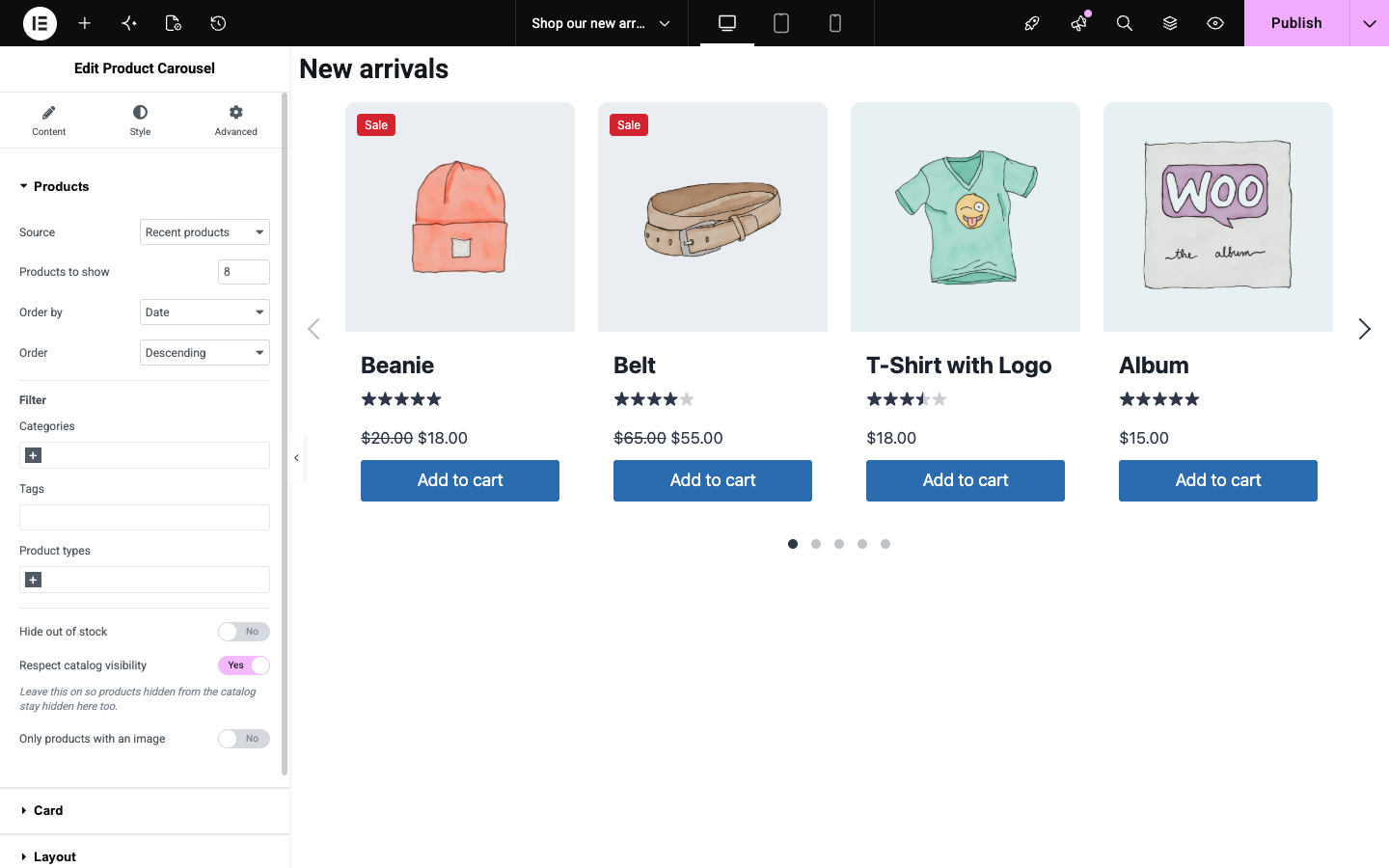Screen dimensions: 1389x868
Task: Open the Source dropdown
Action: pos(204,232)
